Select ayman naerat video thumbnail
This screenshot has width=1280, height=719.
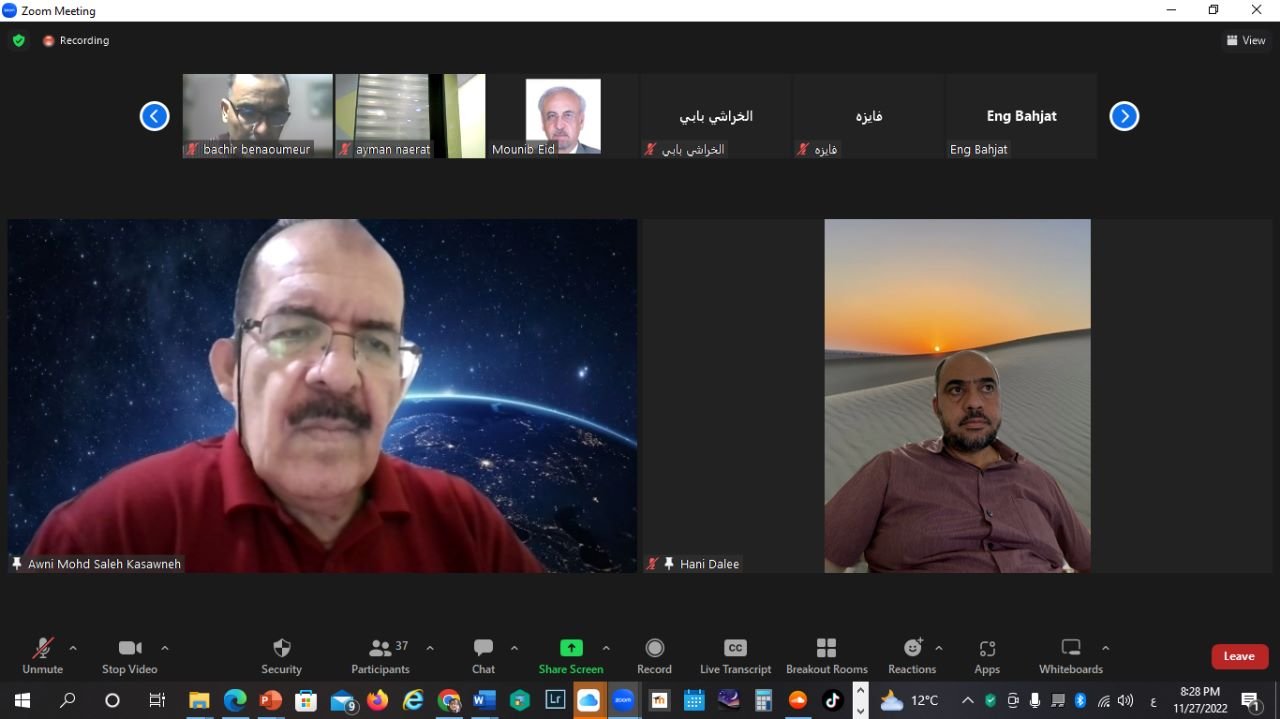[x=410, y=116]
